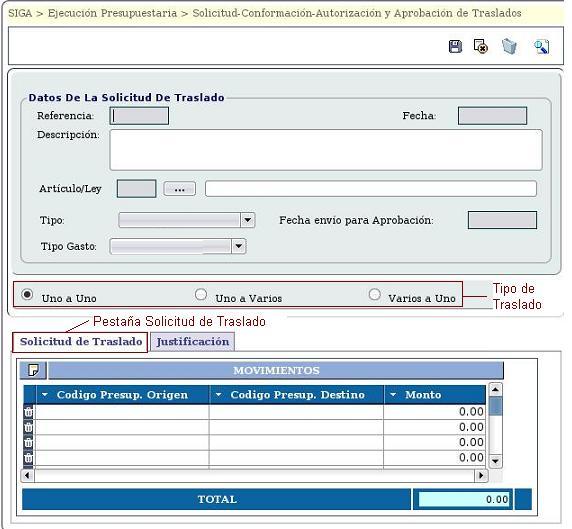
Task: Open the Tipo Gasto dropdown list
Action: pyautogui.click(x=239, y=246)
